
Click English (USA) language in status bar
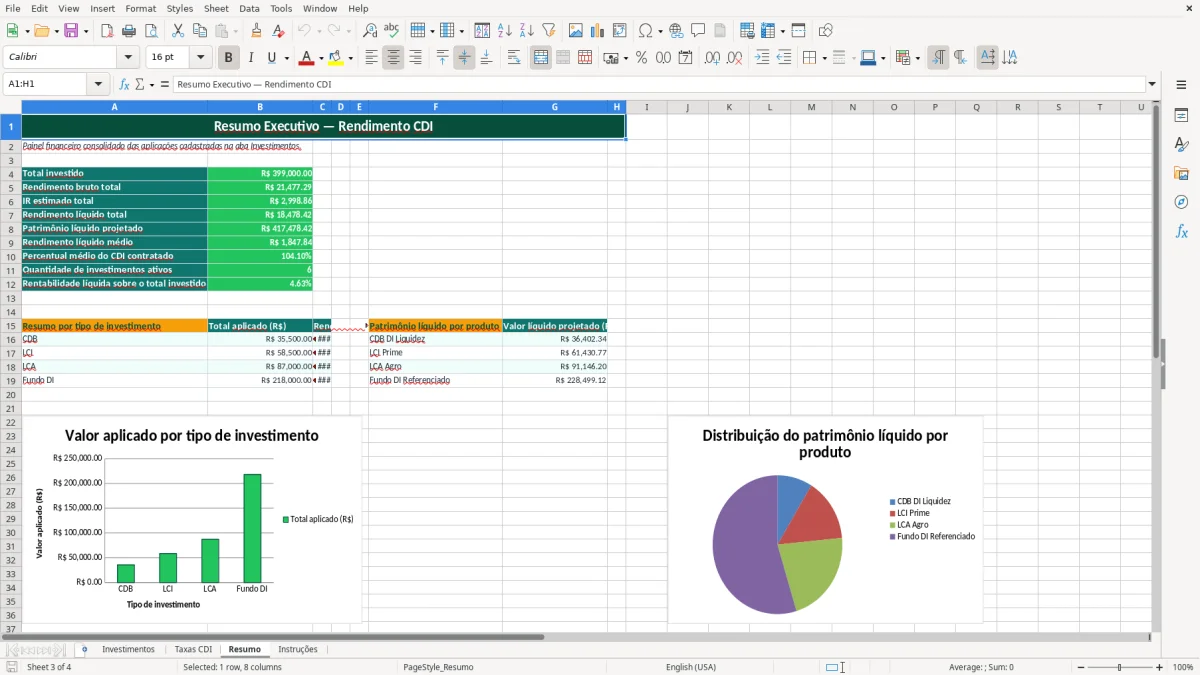(691, 667)
